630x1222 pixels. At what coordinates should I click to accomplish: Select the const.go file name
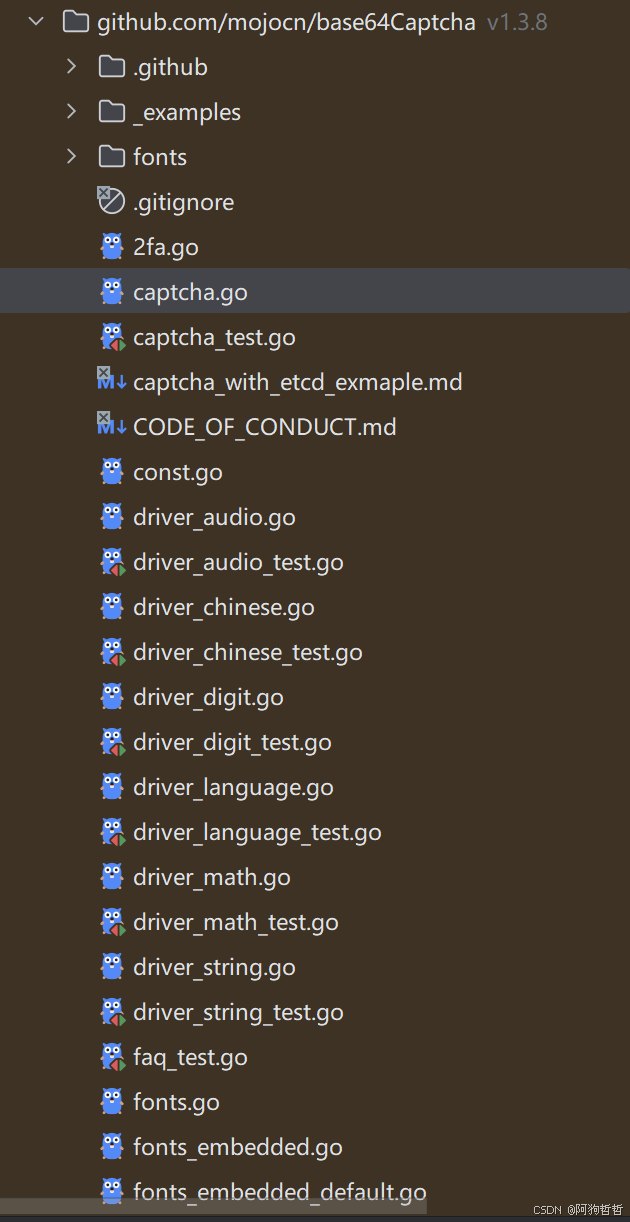click(x=178, y=472)
